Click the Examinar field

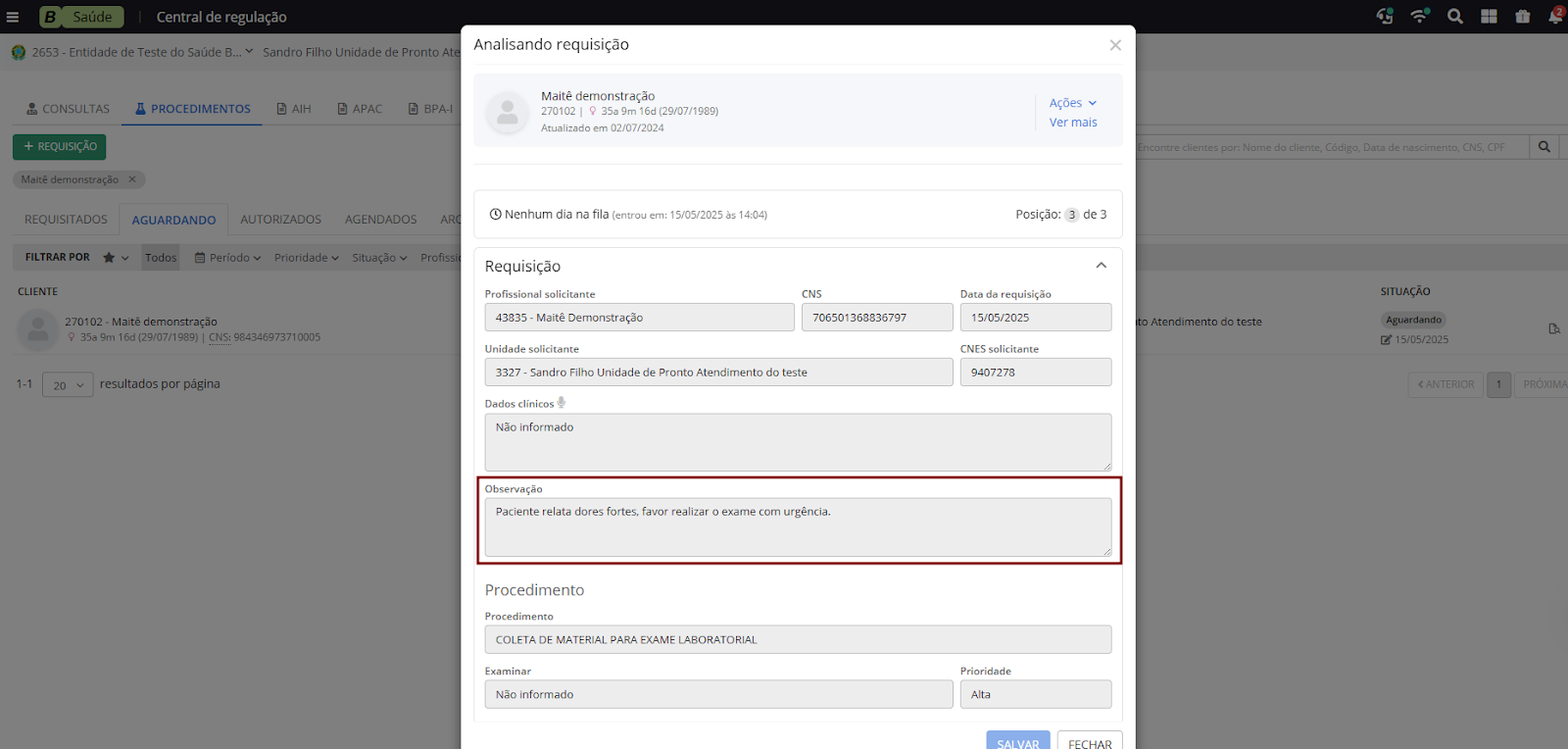coord(718,694)
